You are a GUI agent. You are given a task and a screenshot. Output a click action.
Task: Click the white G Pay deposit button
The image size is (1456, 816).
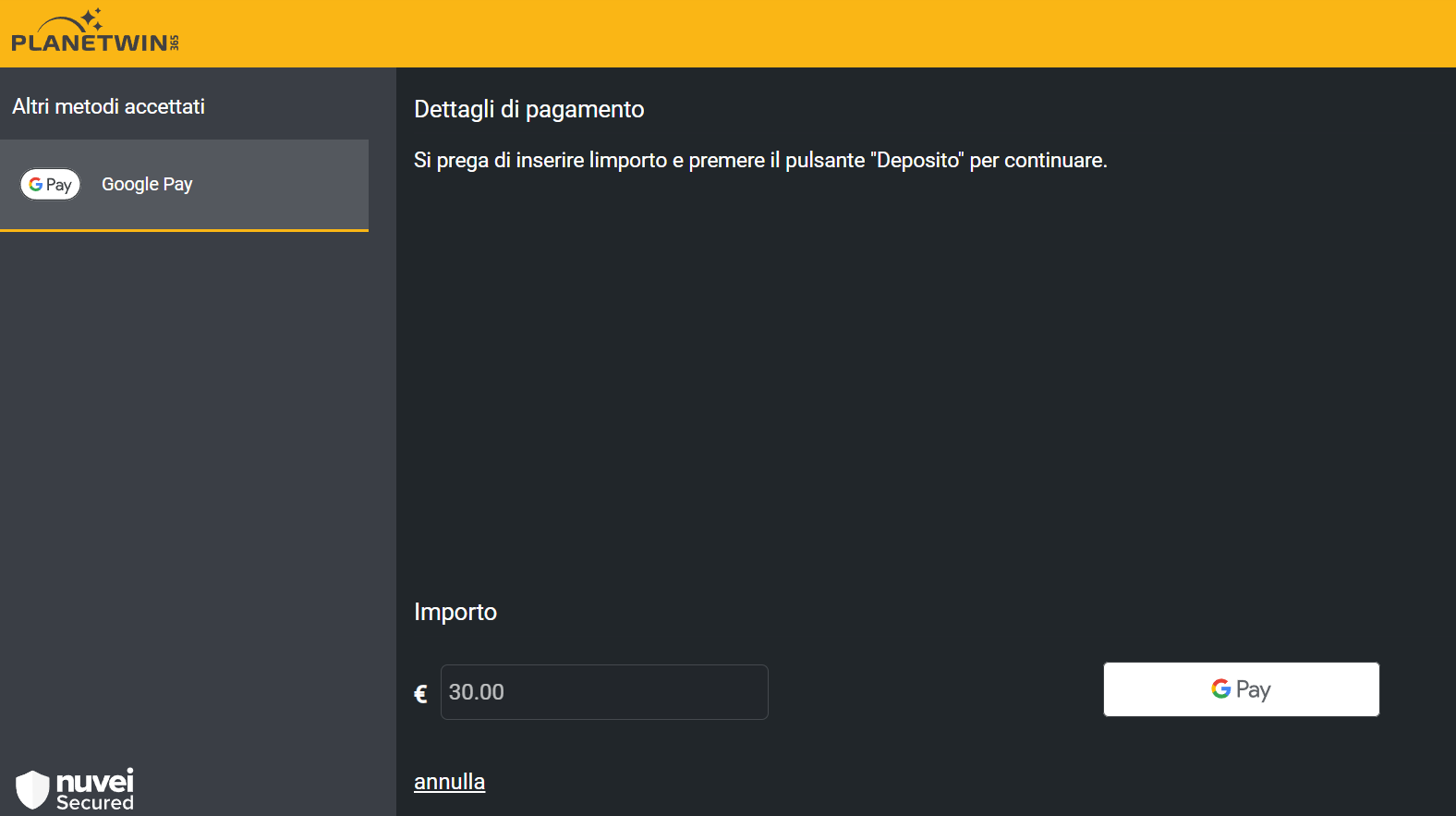point(1241,689)
